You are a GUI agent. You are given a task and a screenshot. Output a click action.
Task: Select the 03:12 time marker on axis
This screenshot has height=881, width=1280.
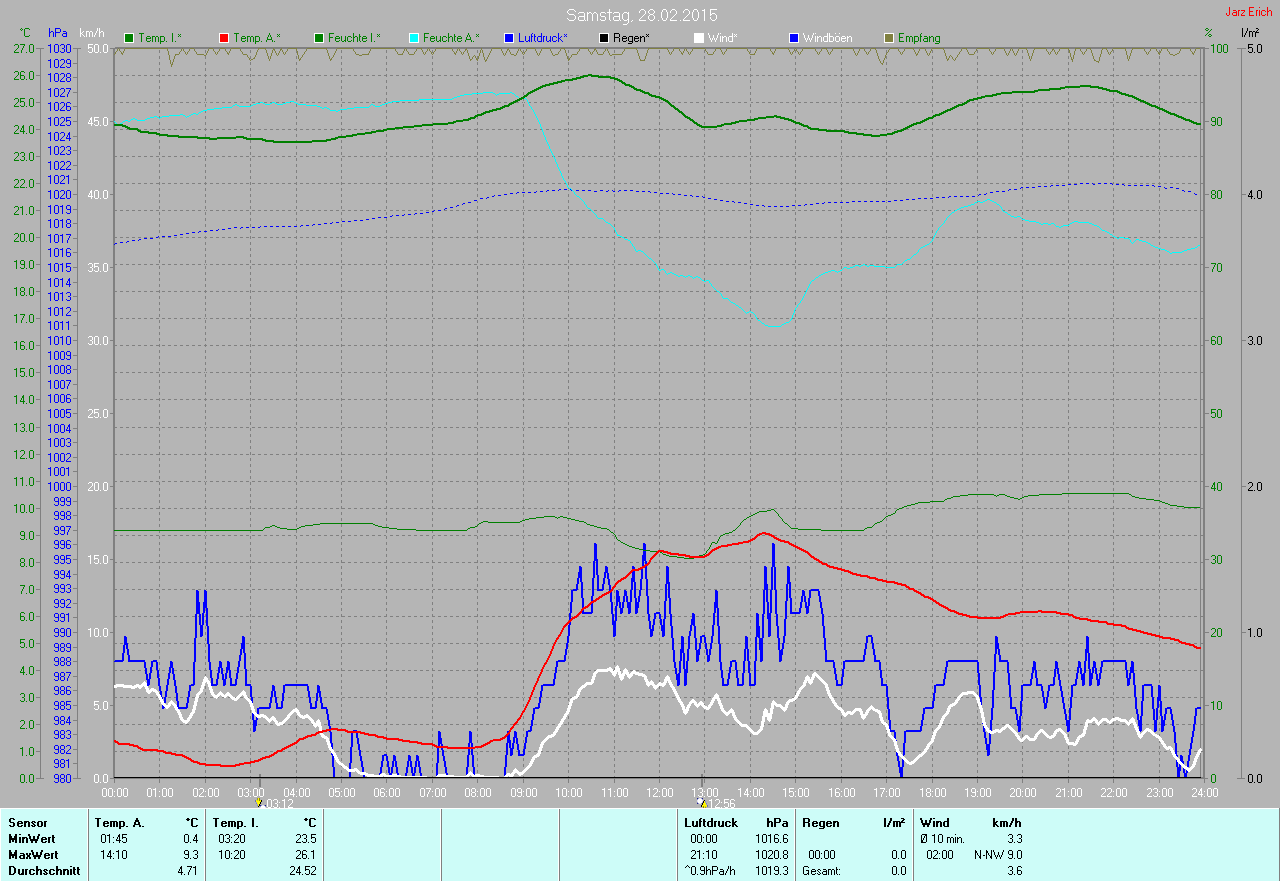click(259, 803)
